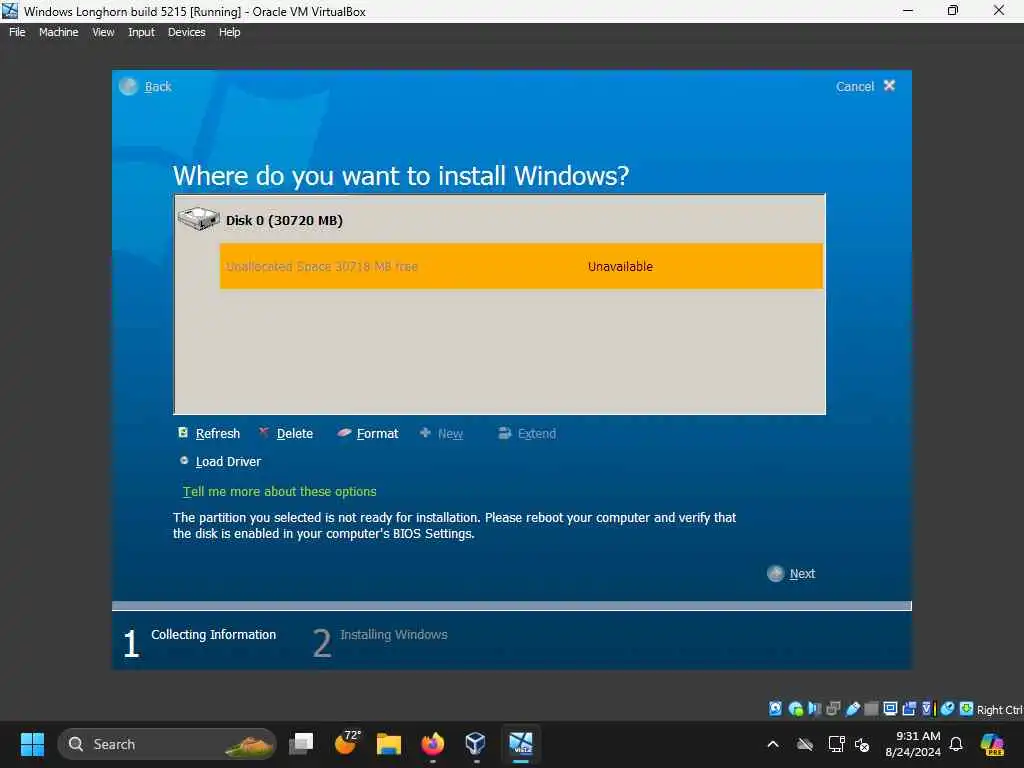This screenshot has height=768, width=1024.
Task: Open the File menu
Action: (17, 32)
